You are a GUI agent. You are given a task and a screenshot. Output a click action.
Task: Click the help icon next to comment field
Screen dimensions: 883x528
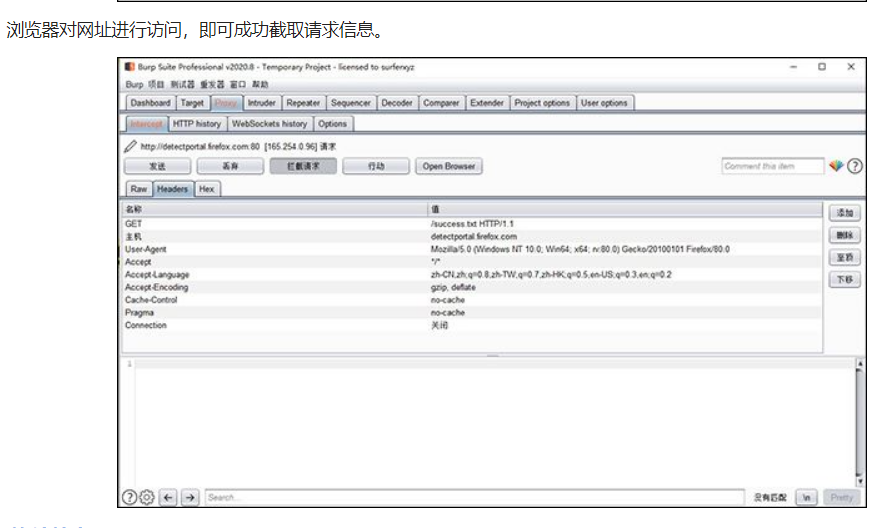pyautogui.click(x=855, y=166)
